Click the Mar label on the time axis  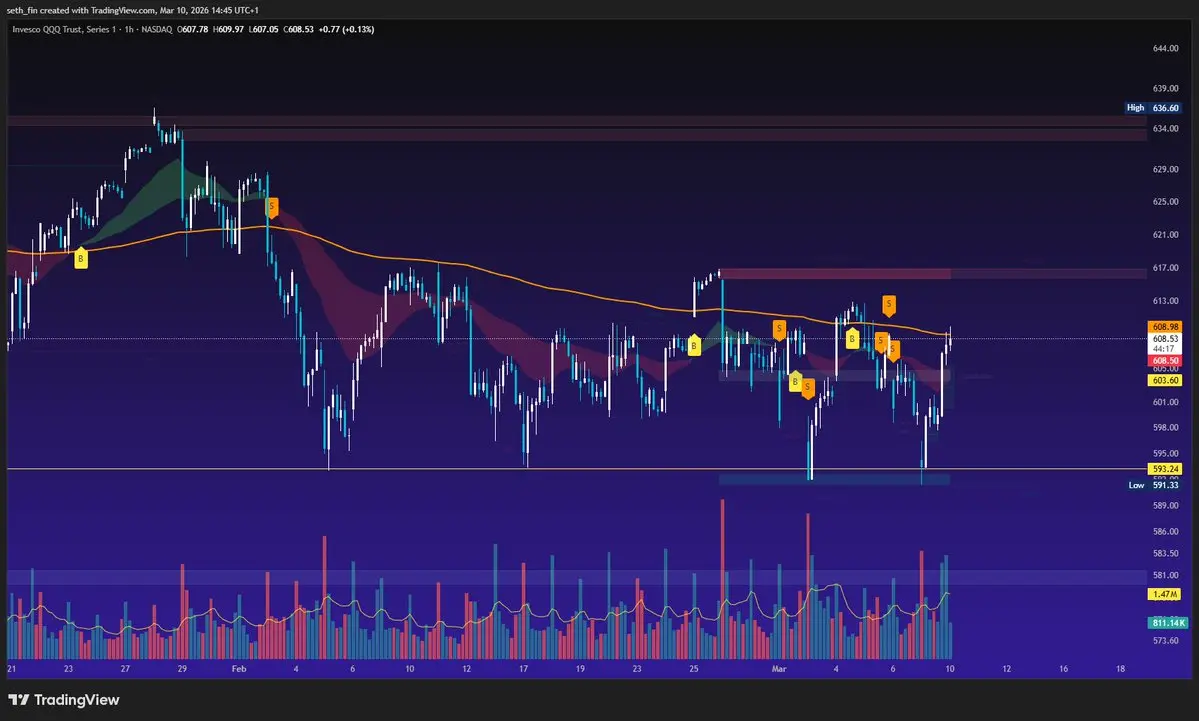tap(778, 669)
